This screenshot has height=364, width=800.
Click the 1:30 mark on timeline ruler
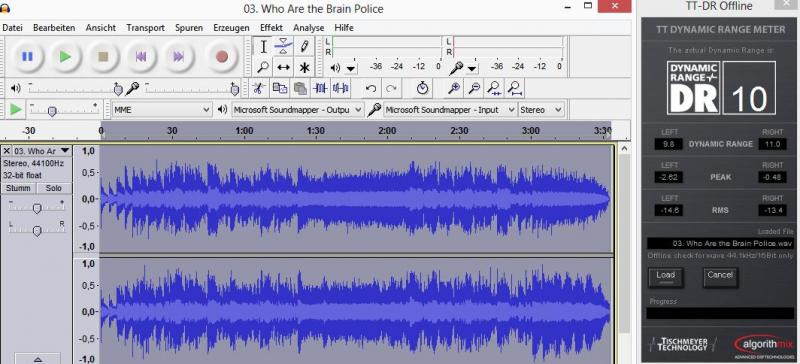pyautogui.click(x=316, y=131)
